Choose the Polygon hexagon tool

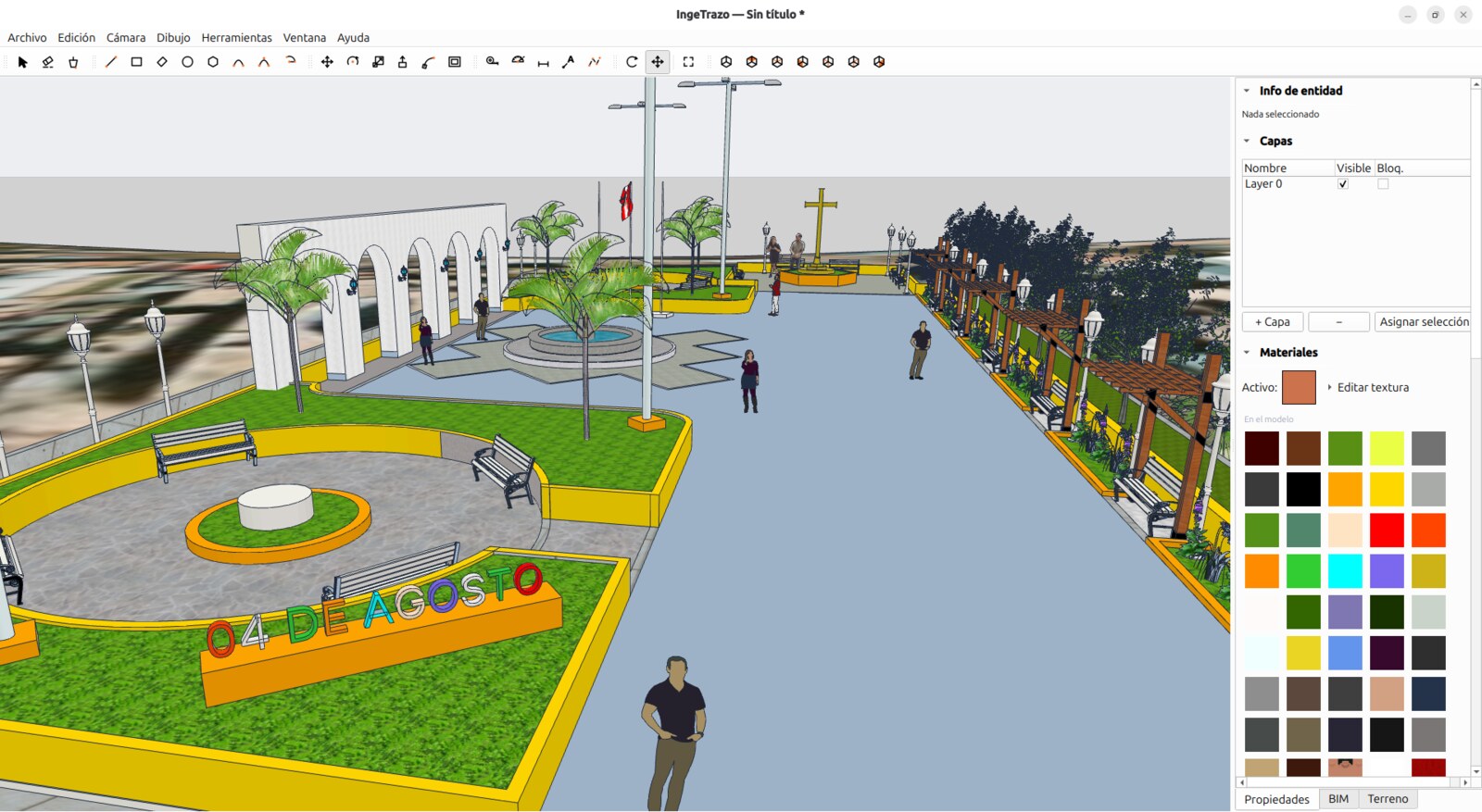[x=213, y=62]
